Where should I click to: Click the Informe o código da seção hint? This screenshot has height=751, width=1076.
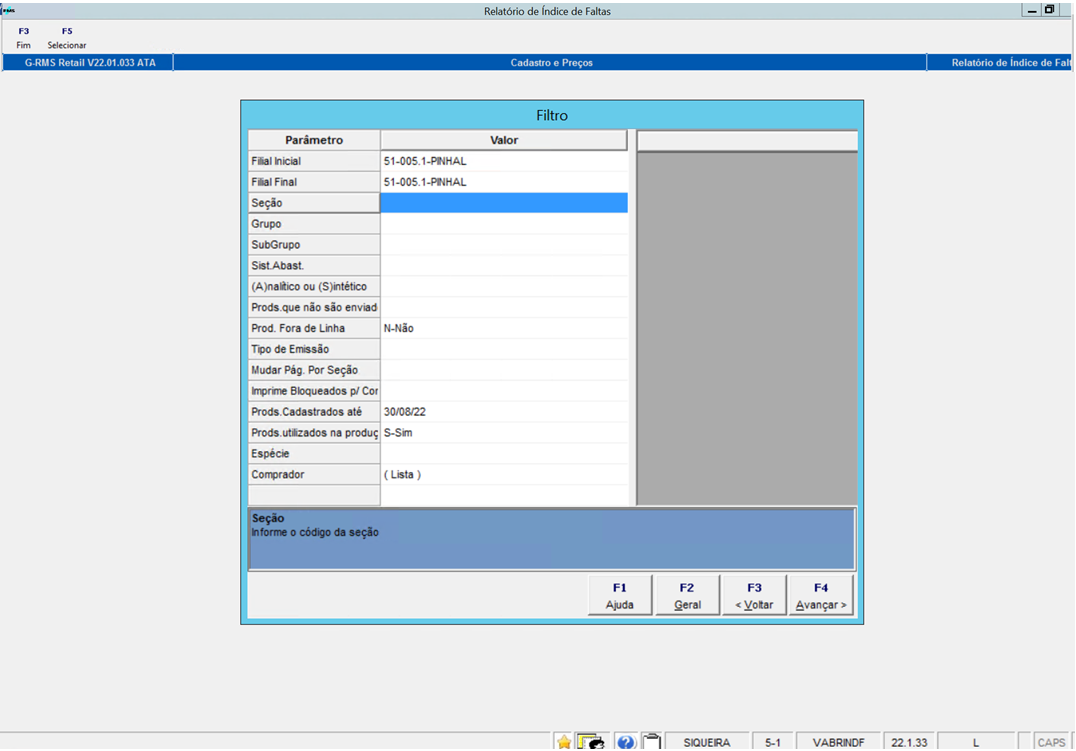pyautogui.click(x=314, y=532)
